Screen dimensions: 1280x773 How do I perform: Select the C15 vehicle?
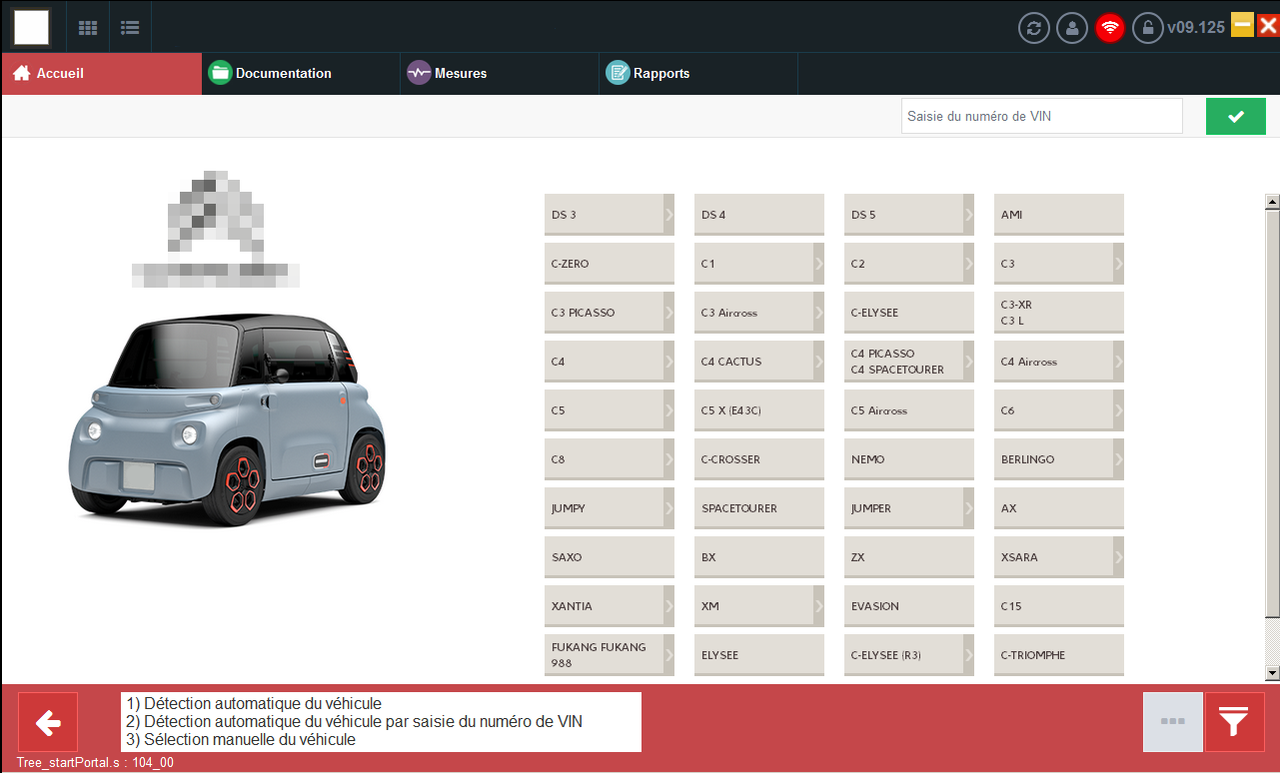(x=1059, y=607)
